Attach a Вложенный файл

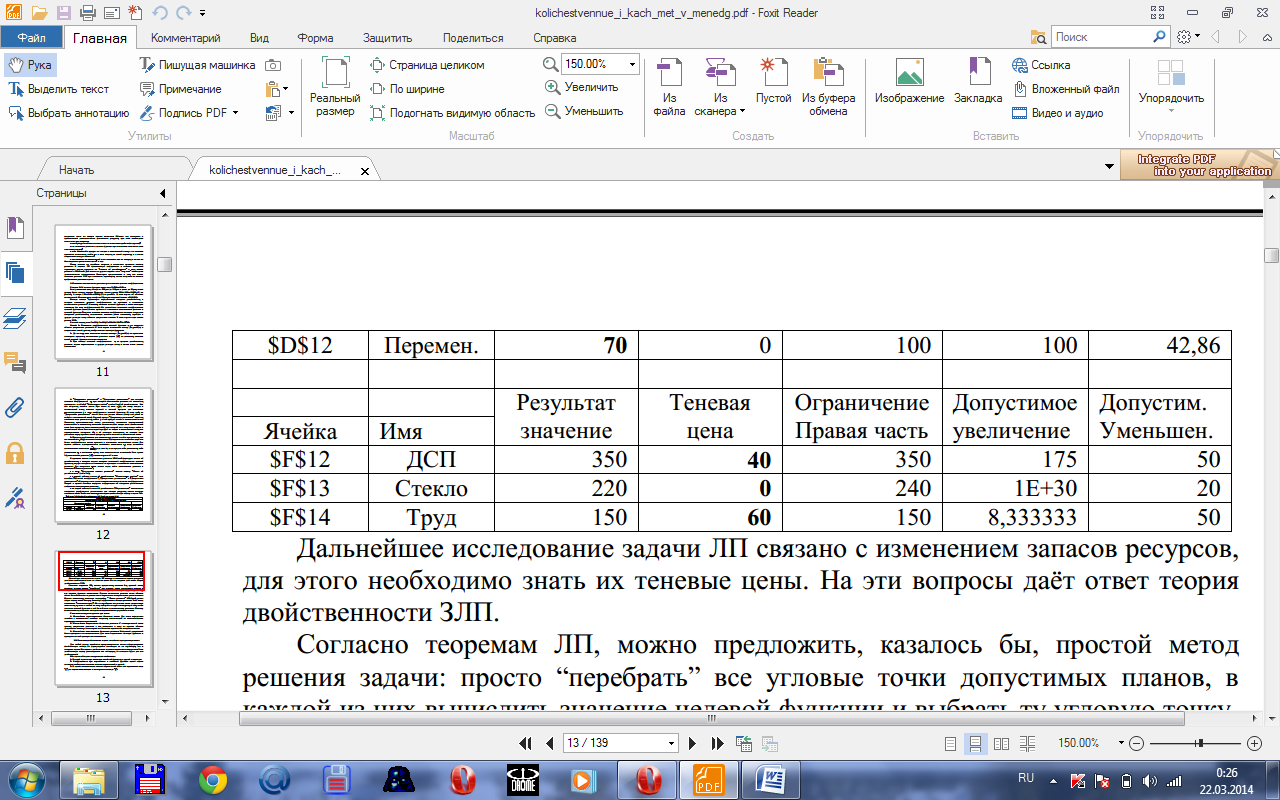coord(1065,89)
